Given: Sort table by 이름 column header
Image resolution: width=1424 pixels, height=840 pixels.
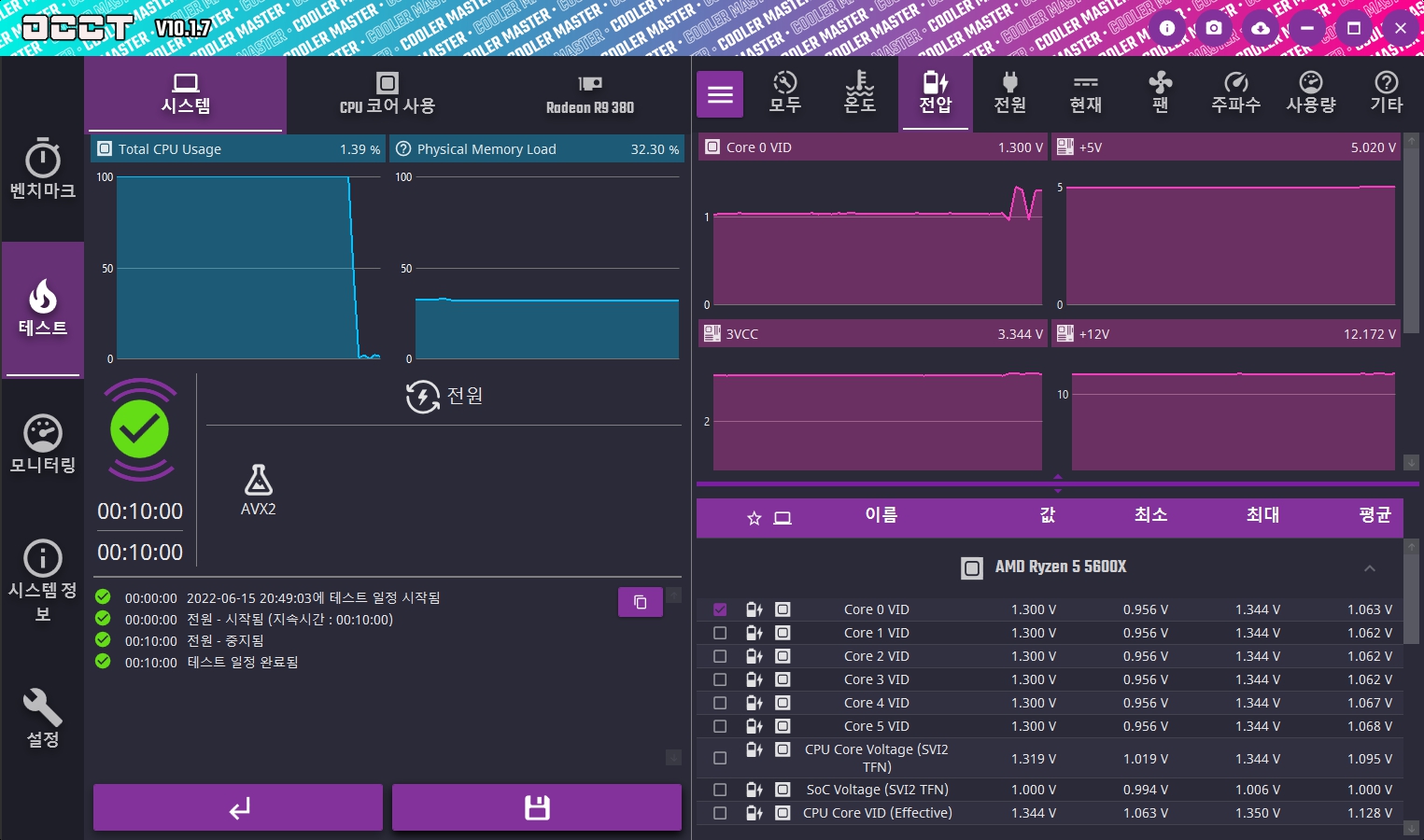Looking at the screenshot, I should point(881,515).
